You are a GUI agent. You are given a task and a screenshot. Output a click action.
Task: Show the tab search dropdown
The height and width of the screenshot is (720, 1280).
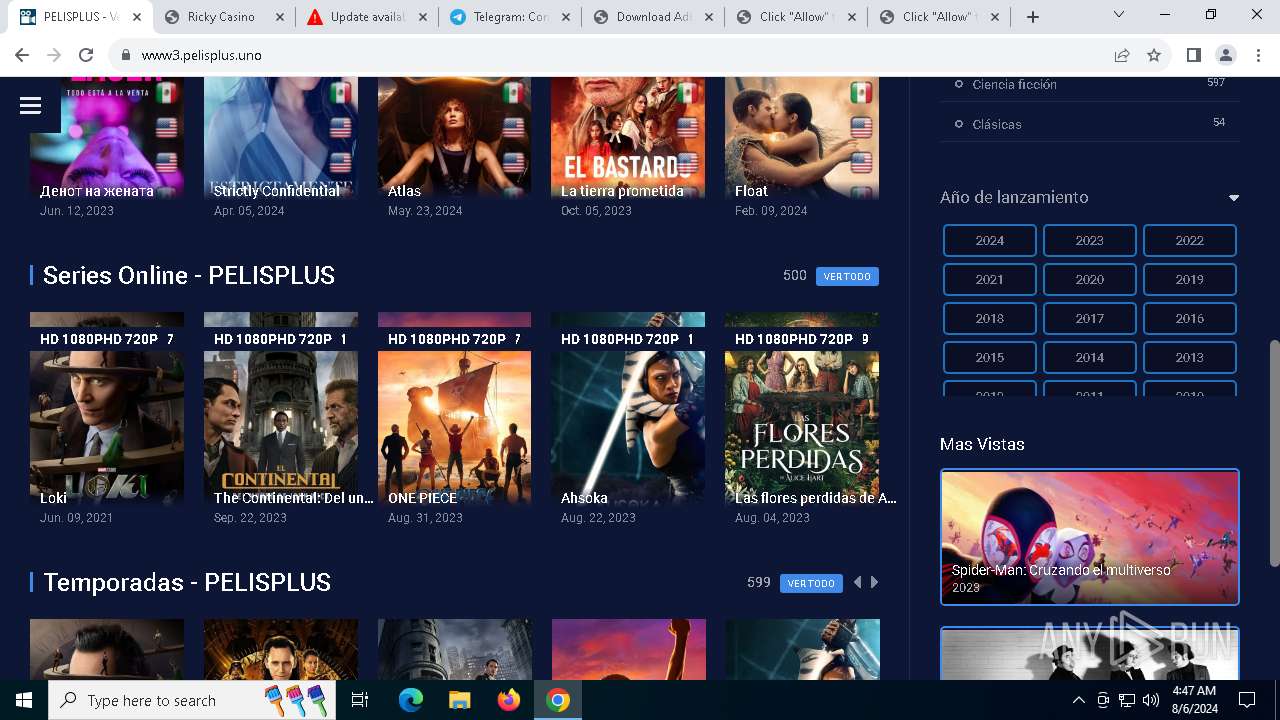coord(1119,14)
